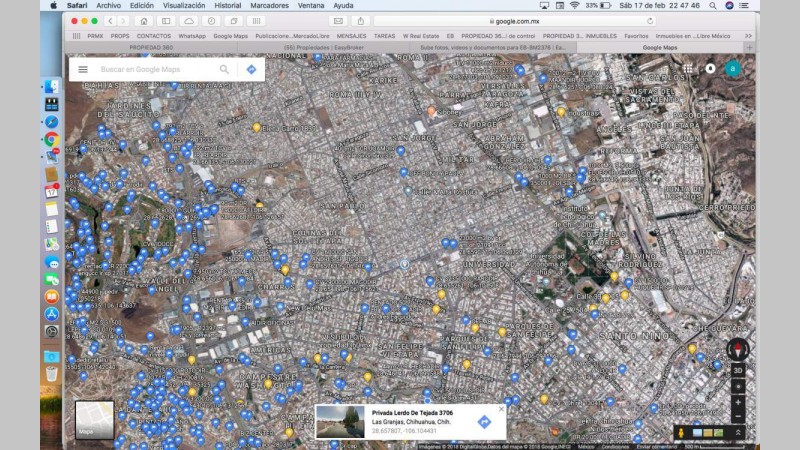Toggle Safari sidebar panel
Viewport: 800px width, 450px height.
[165, 20]
